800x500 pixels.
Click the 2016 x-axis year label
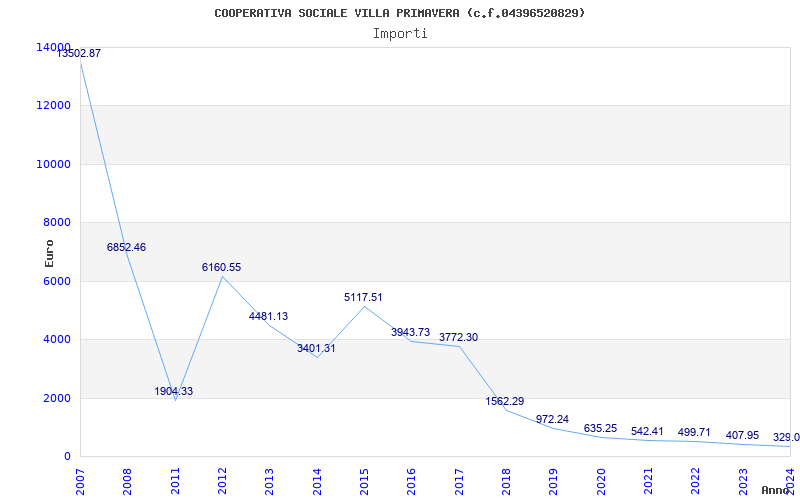[412, 482]
